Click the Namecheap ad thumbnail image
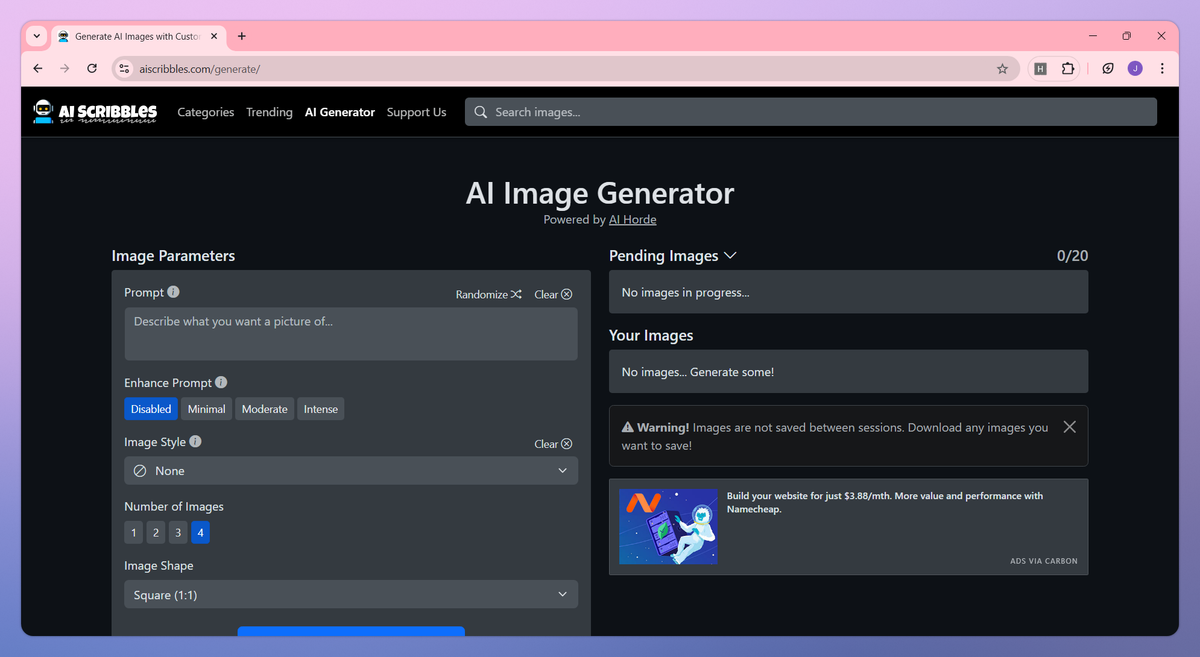Image resolution: width=1200 pixels, height=657 pixels. (x=668, y=526)
